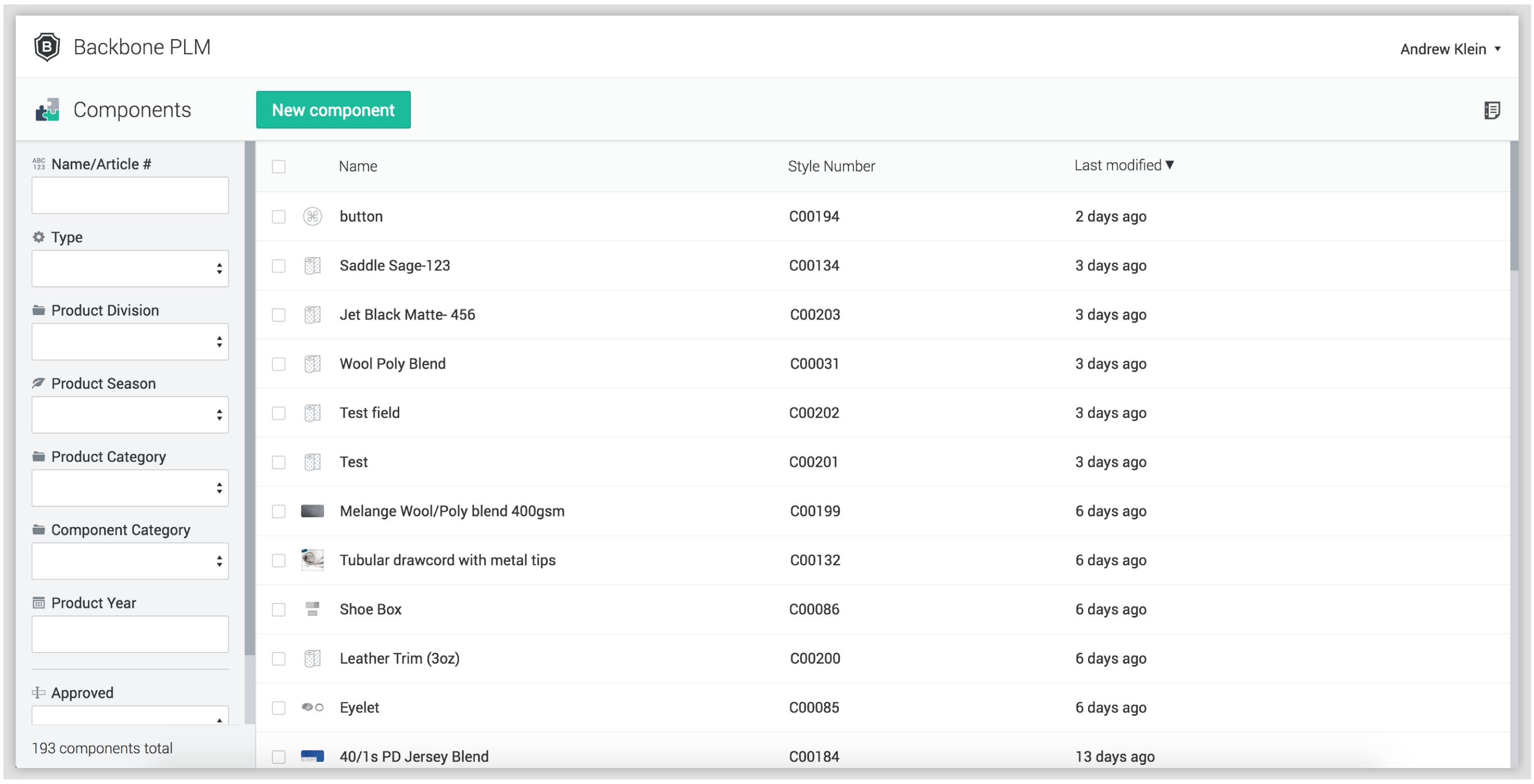The width and height of the screenshot is (1534, 784).
Task: Click the New component button
Action: (x=333, y=110)
